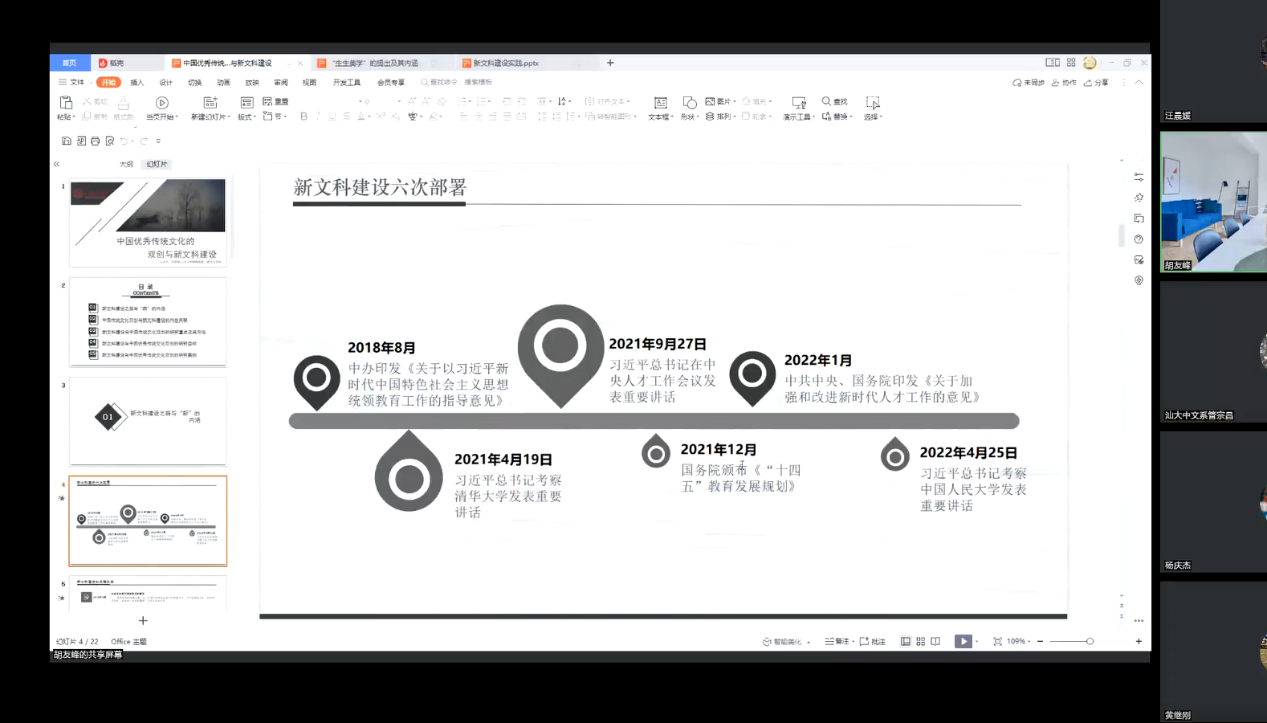Click the user avatar in WPS title bar

[1090, 63]
